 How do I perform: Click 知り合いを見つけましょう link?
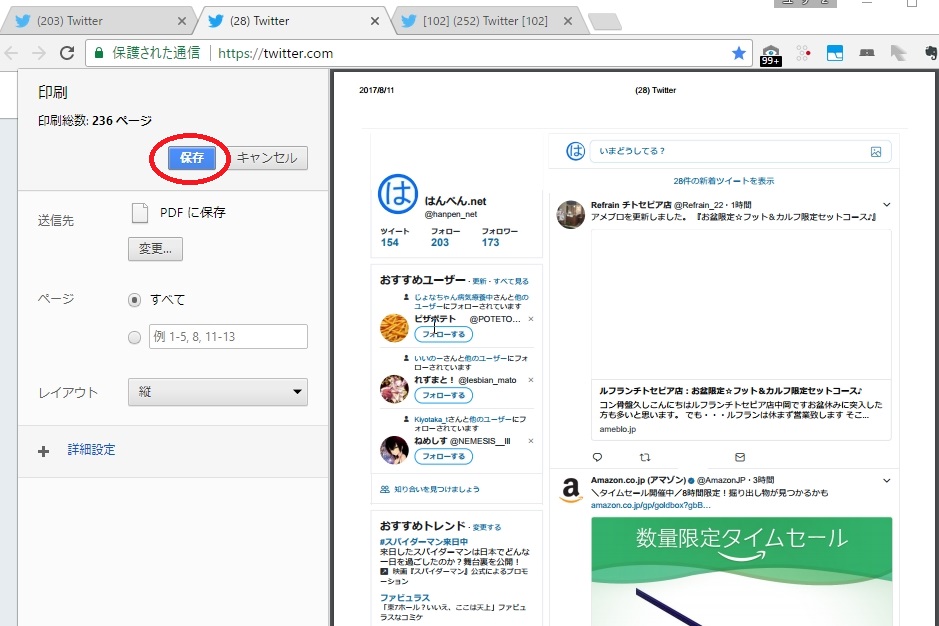pyautogui.click(x=436, y=489)
